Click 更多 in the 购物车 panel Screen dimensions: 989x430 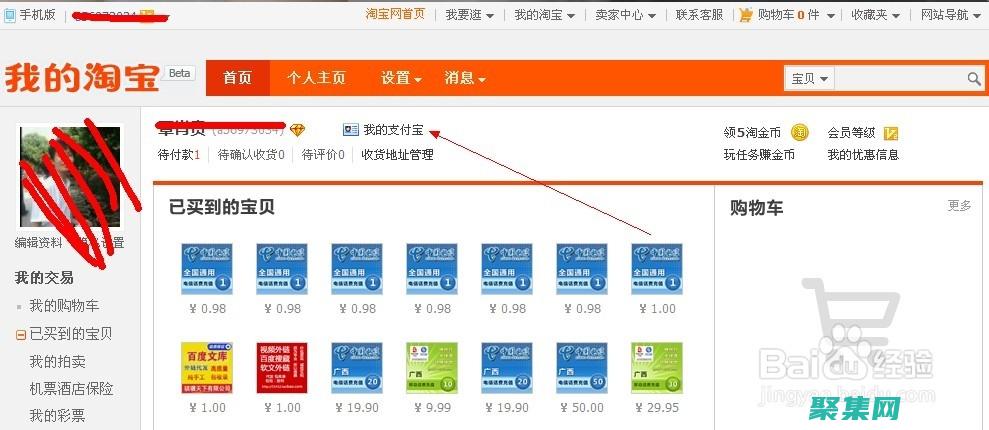(959, 206)
